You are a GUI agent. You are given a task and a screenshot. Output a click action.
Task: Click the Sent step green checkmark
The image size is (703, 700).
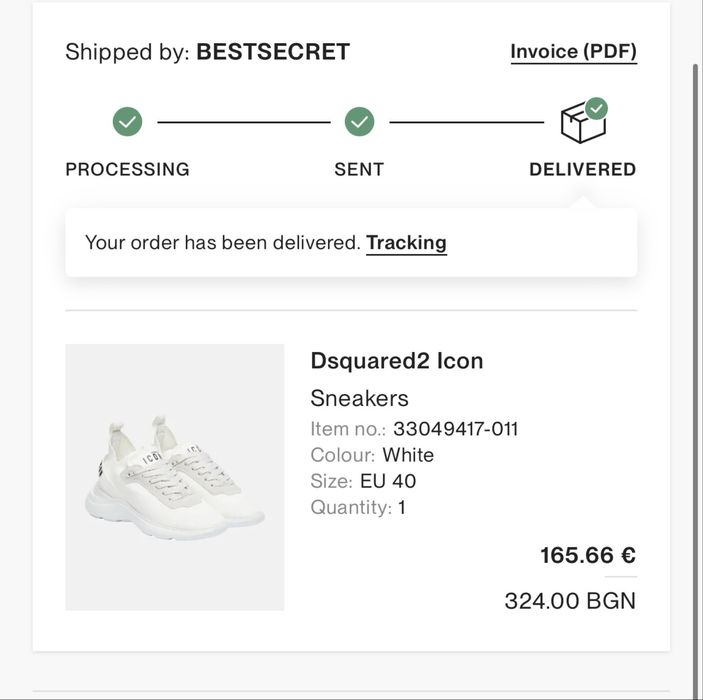359,122
